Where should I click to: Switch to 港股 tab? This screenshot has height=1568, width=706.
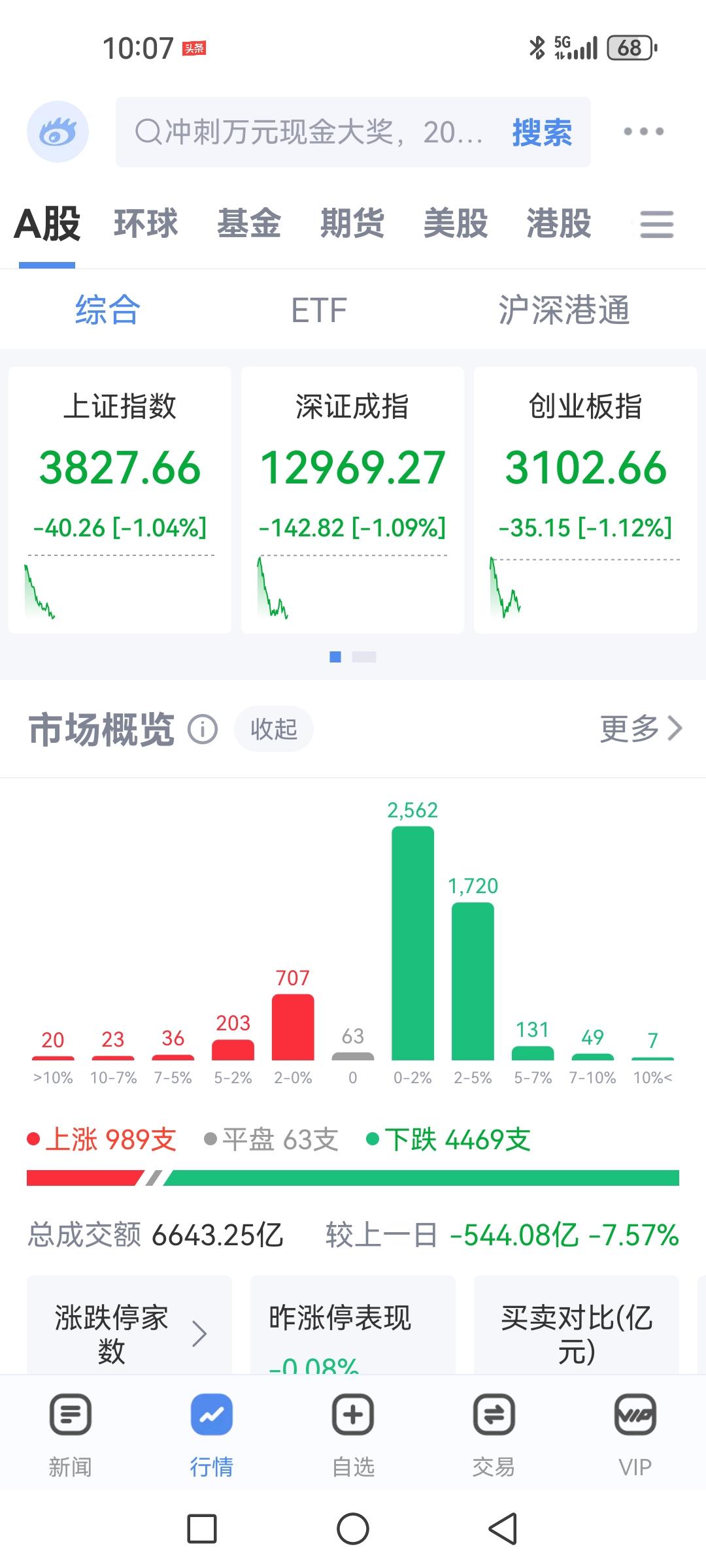(559, 223)
